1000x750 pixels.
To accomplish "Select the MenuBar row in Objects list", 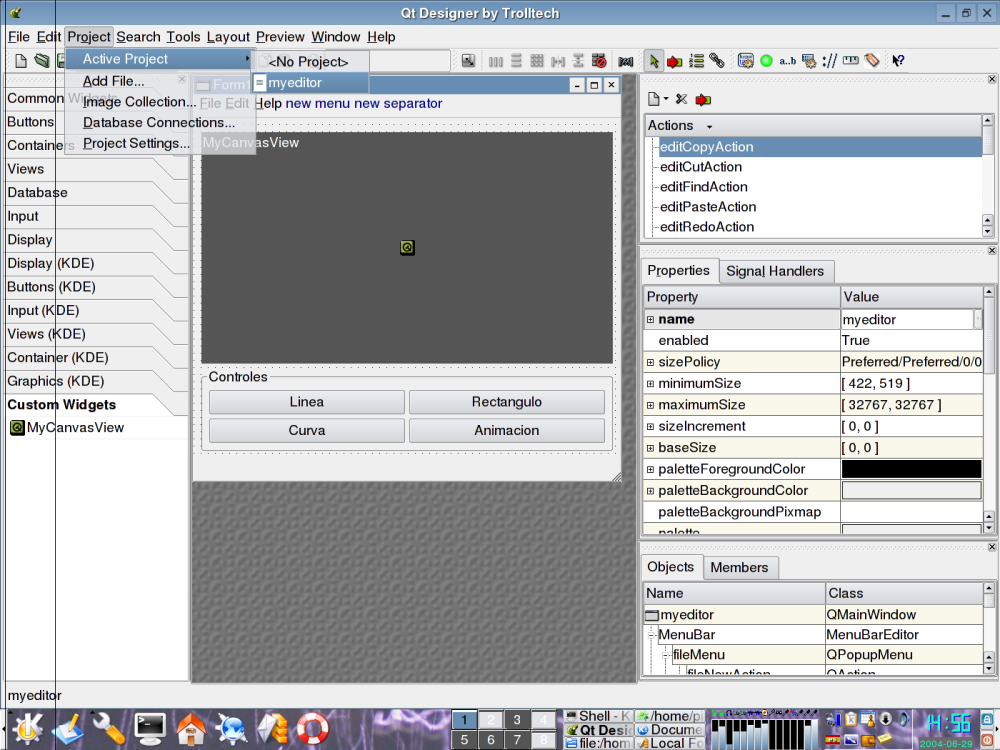I will [x=813, y=635].
